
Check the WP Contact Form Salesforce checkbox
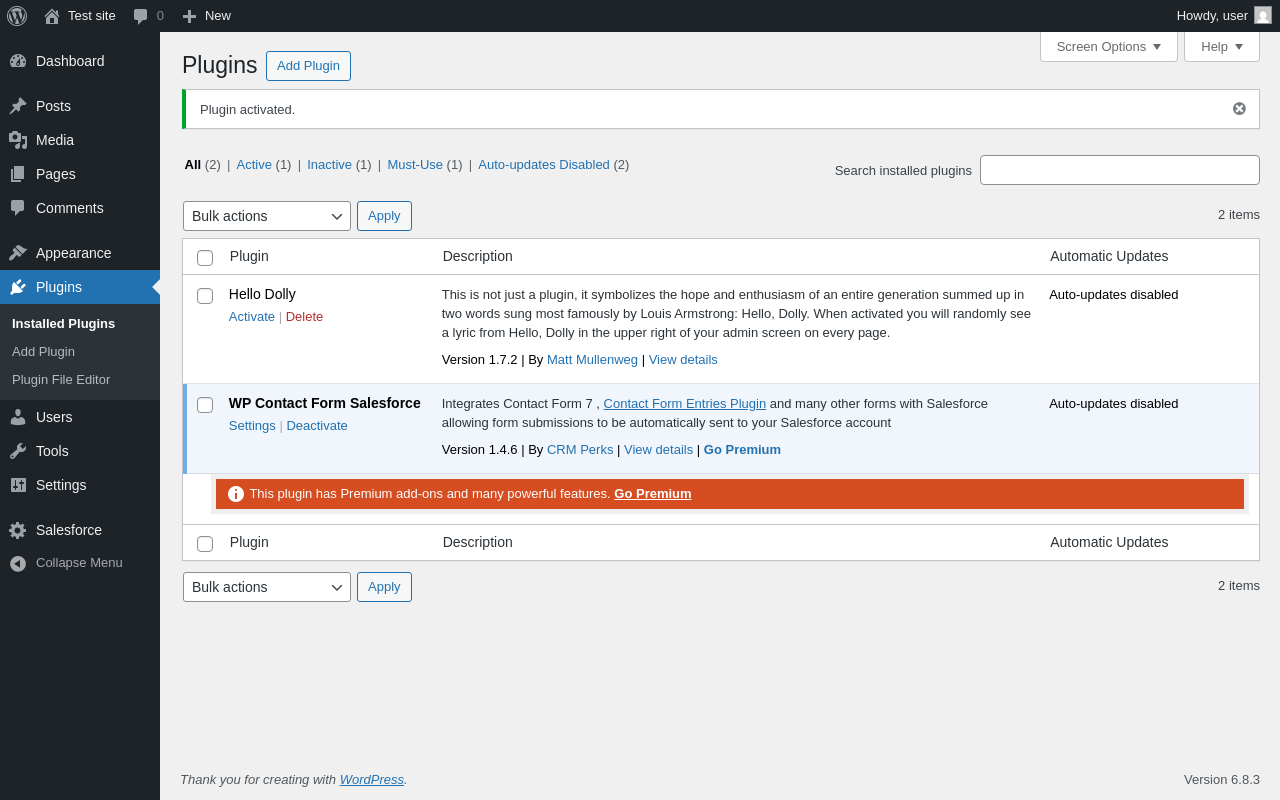click(205, 405)
